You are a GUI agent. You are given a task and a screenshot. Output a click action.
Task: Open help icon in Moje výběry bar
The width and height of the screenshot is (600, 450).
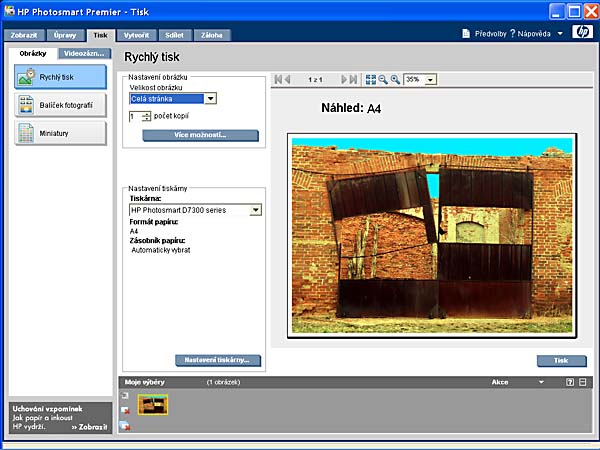[570, 382]
